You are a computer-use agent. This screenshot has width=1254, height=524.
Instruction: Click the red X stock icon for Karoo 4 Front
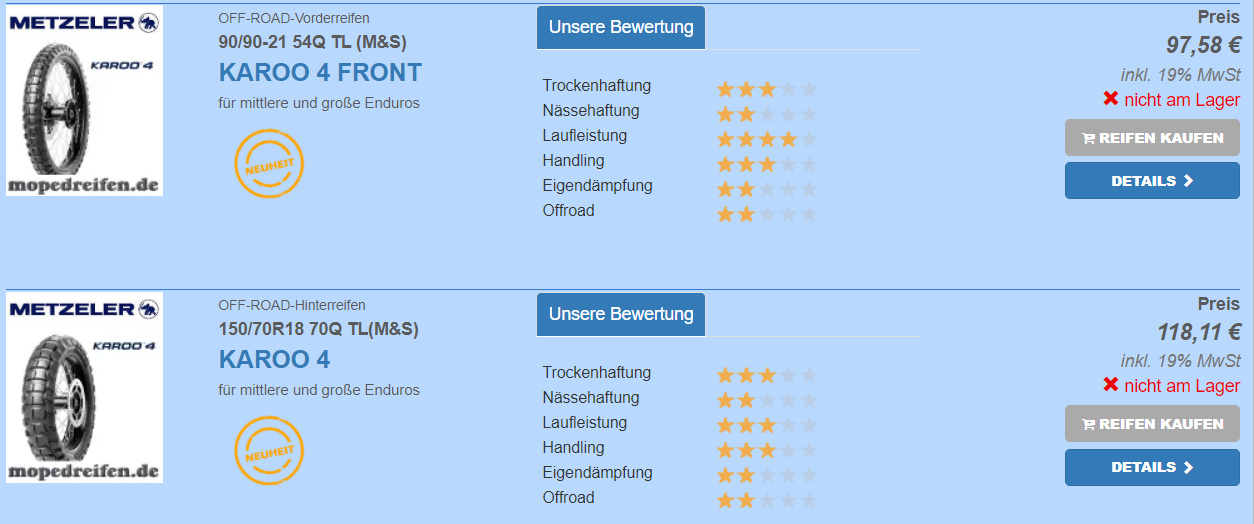click(x=1110, y=99)
